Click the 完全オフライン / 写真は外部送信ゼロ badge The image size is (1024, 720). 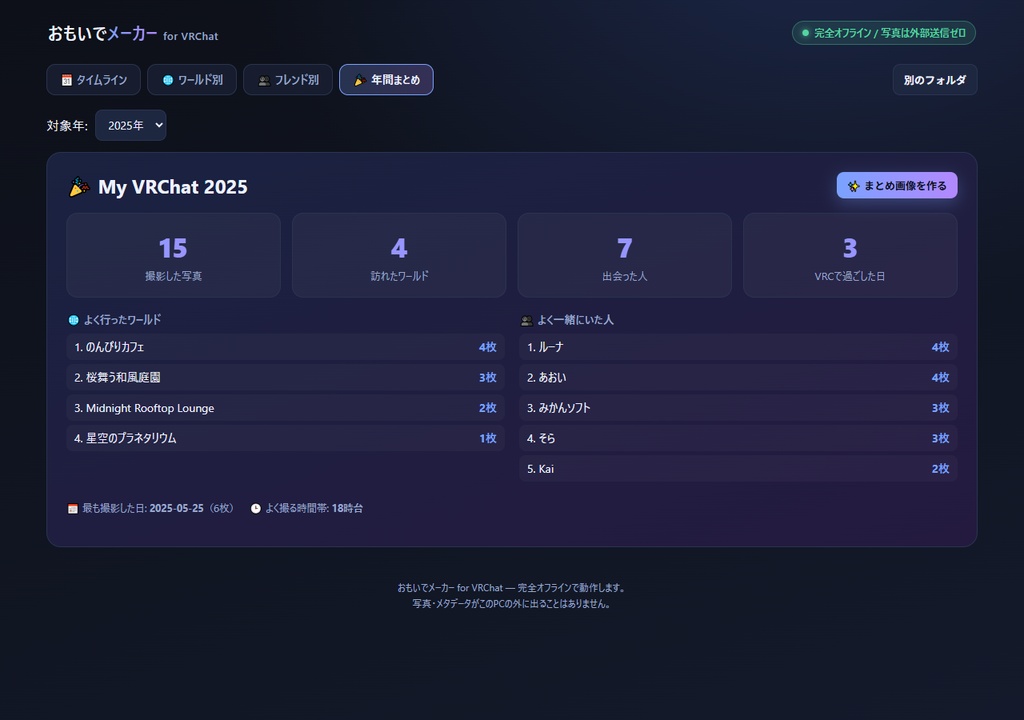tap(884, 33)
